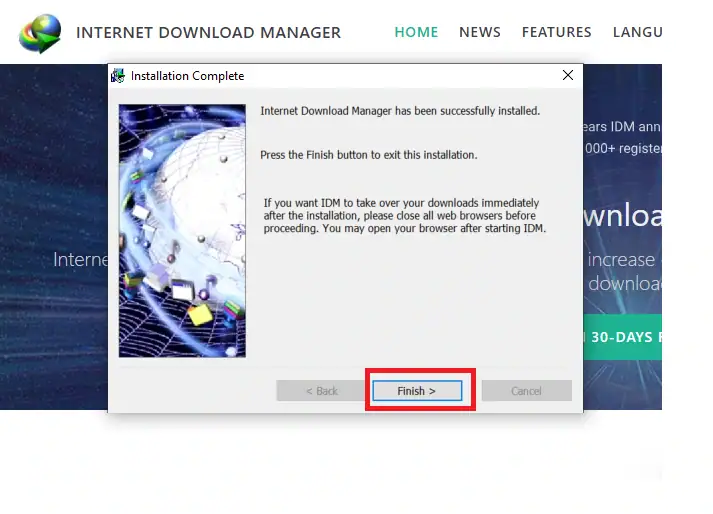Close the Installation Complete dialog with X

pos(568,76)
